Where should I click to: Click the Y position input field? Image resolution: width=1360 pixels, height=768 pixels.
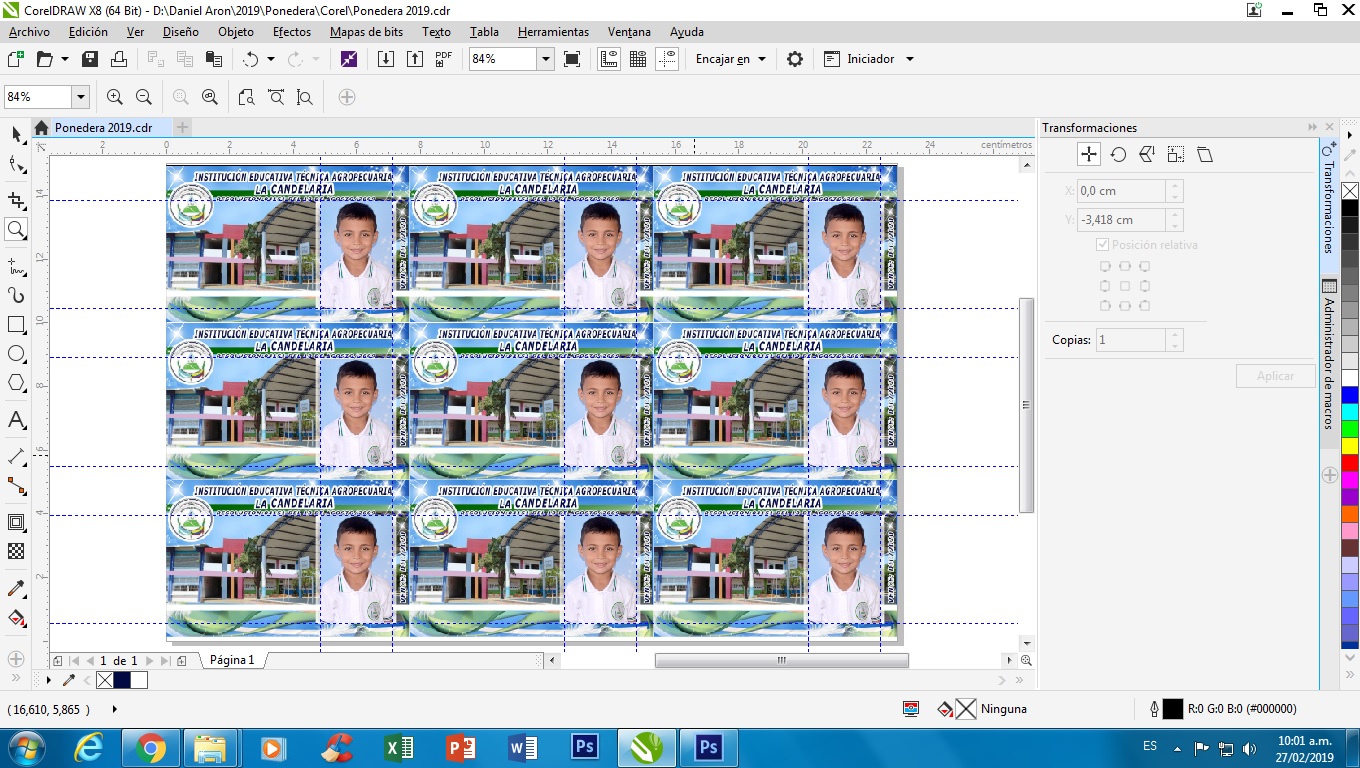point(1122,220)
